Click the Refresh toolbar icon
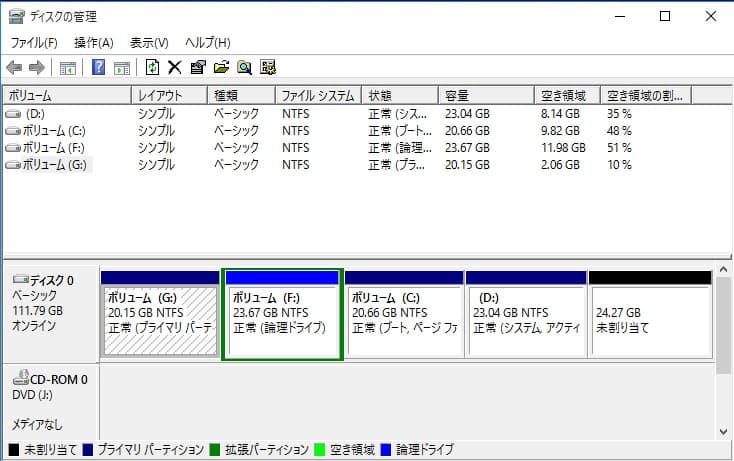This screenshot has width=734, height=461. pos(152,68)
